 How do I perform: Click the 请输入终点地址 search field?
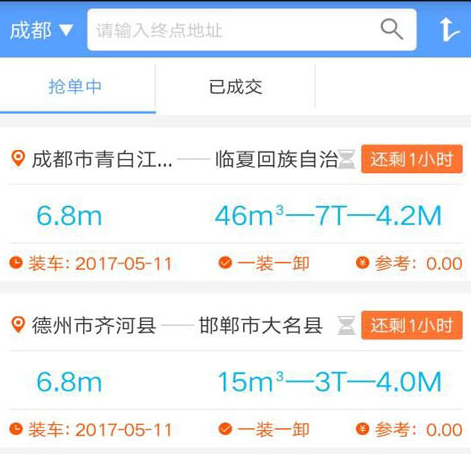coord(252,30)
